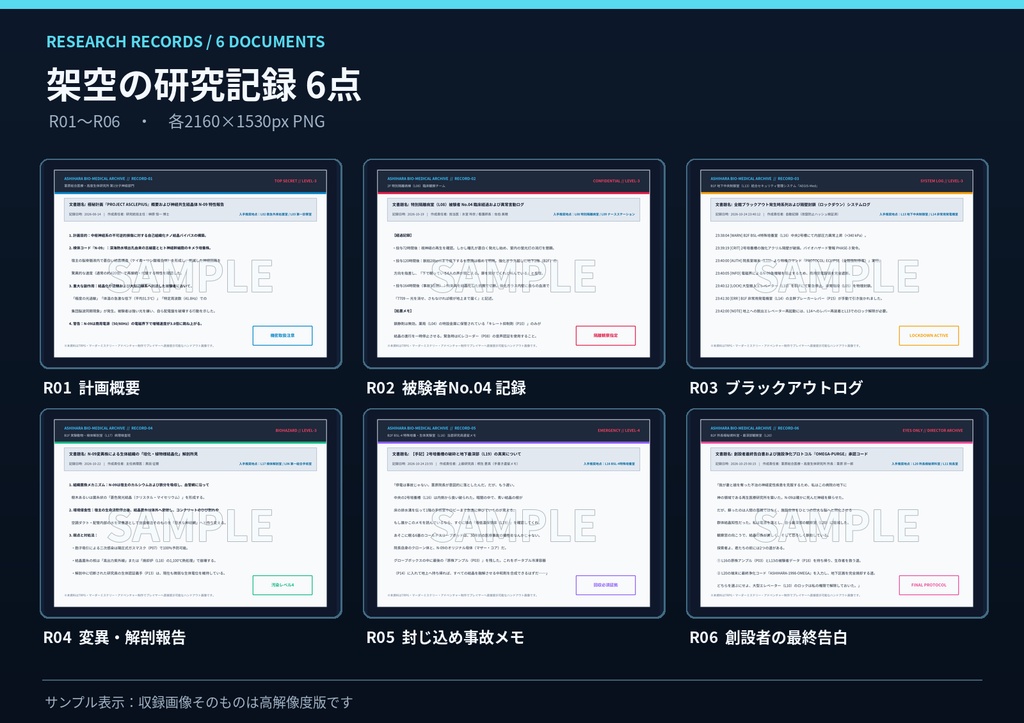Click the "R03 ブラックアウトログ" caption
This screenshot has width=1024, height=723.
[776, 388]
